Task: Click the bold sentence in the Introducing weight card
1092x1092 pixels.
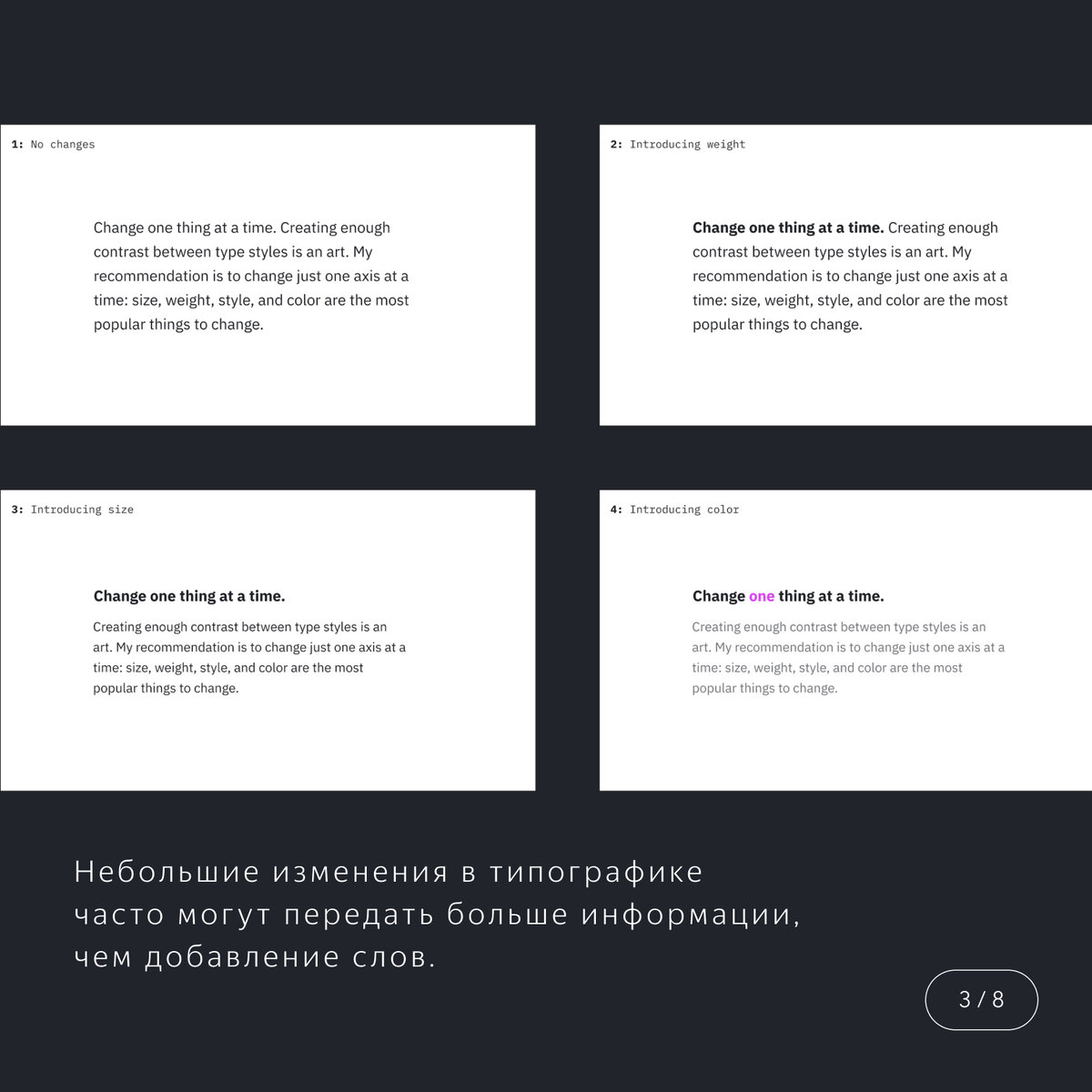Action: coord(788,227)
